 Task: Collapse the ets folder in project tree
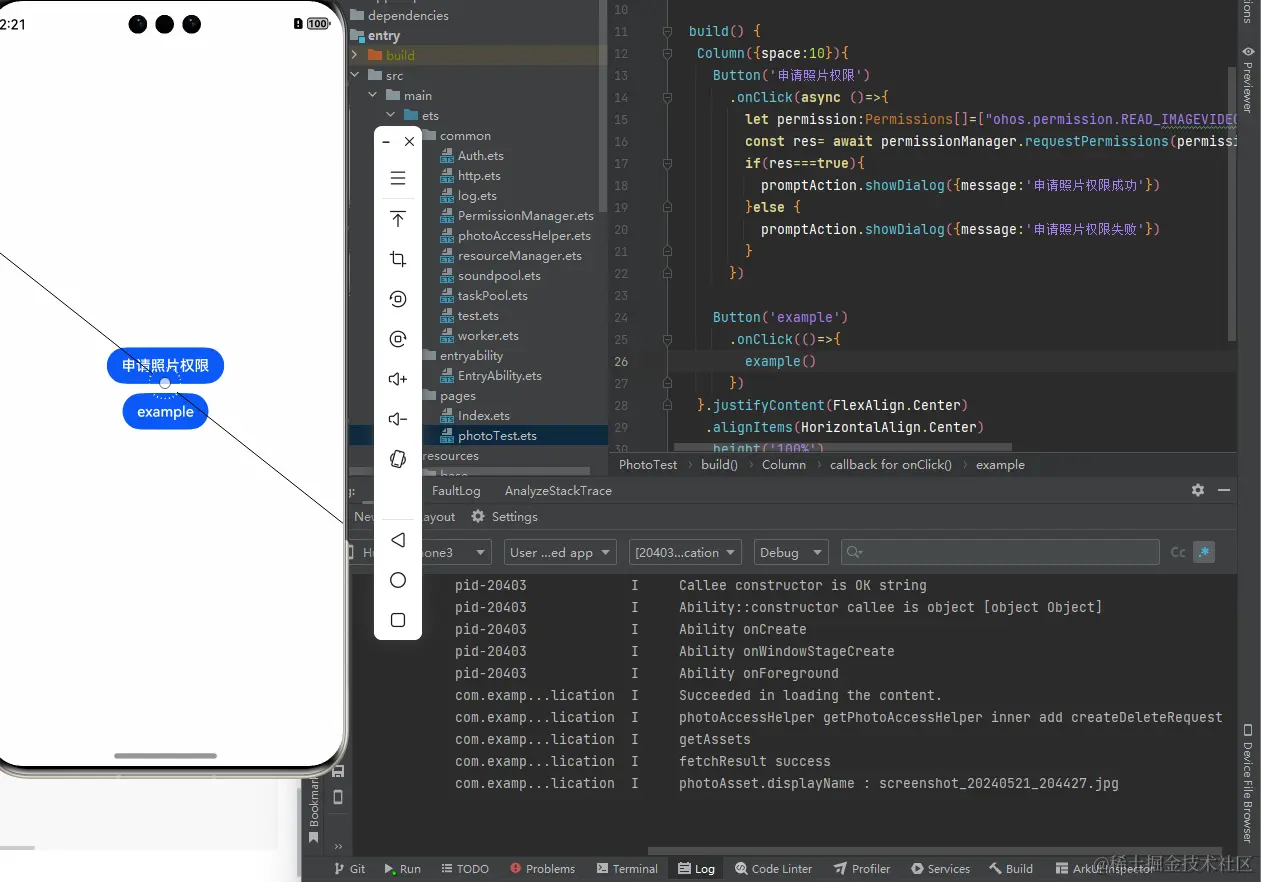(390, 115)
